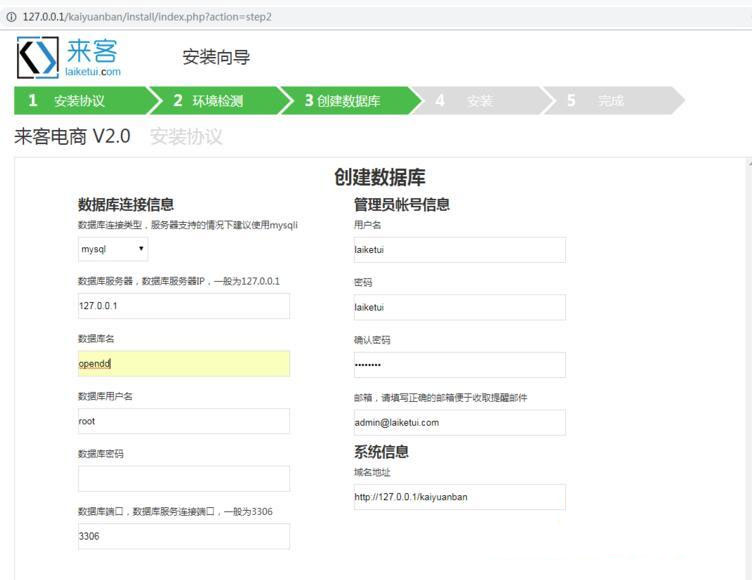Click the 域名地址 domain URL field
Viewport: 752px width, 580px height.
pos(459,497)
